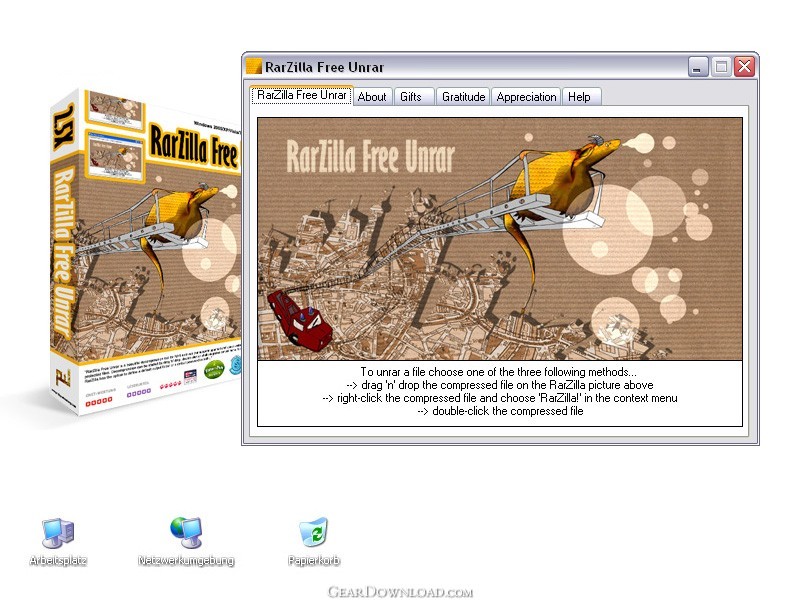Minimize the RarZilla Free Unrar window
Viewport: 800px width, 600px height.
pyautogui.click(x=698, y=67)
